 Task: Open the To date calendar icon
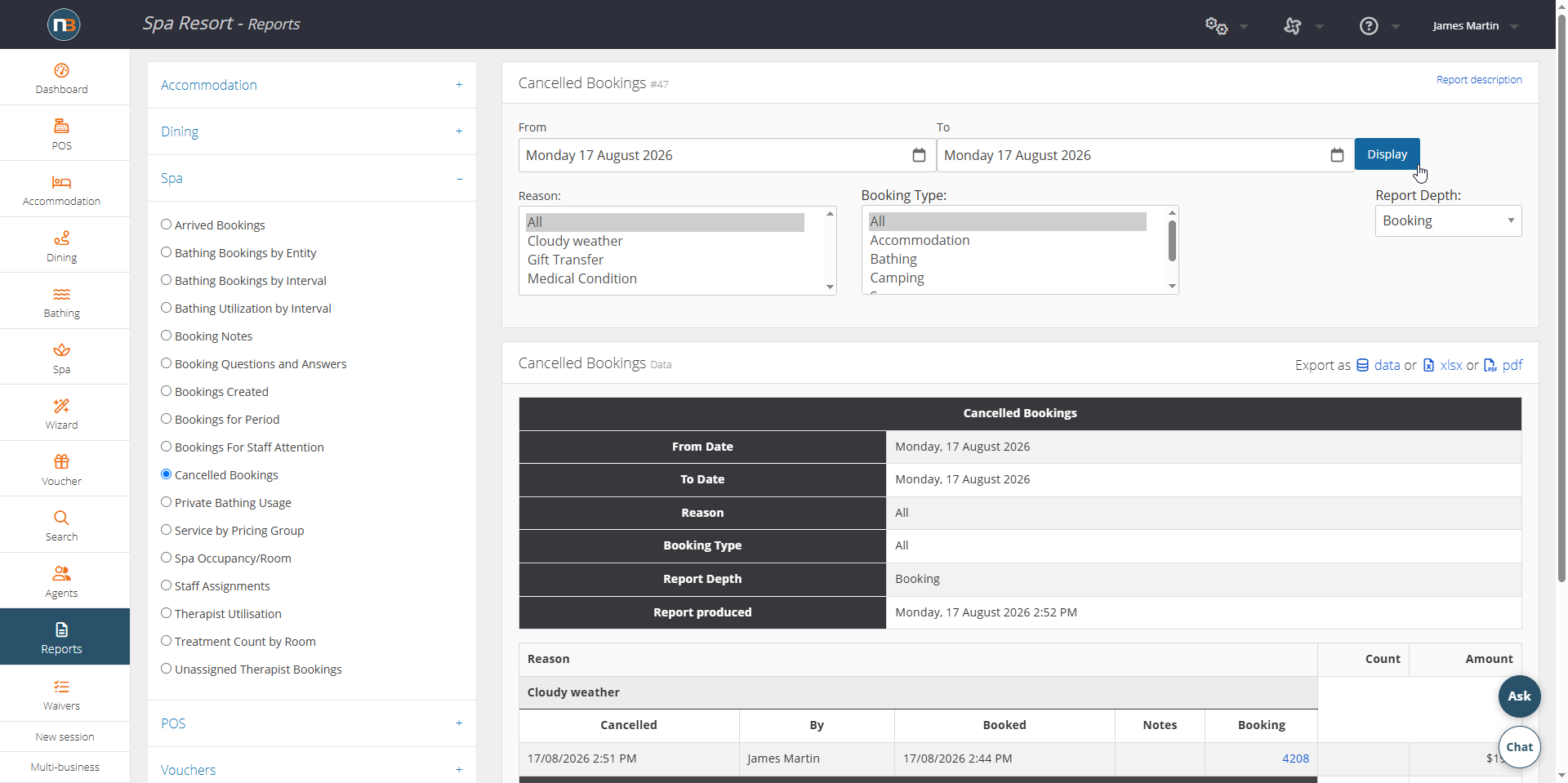point(1337,155)
